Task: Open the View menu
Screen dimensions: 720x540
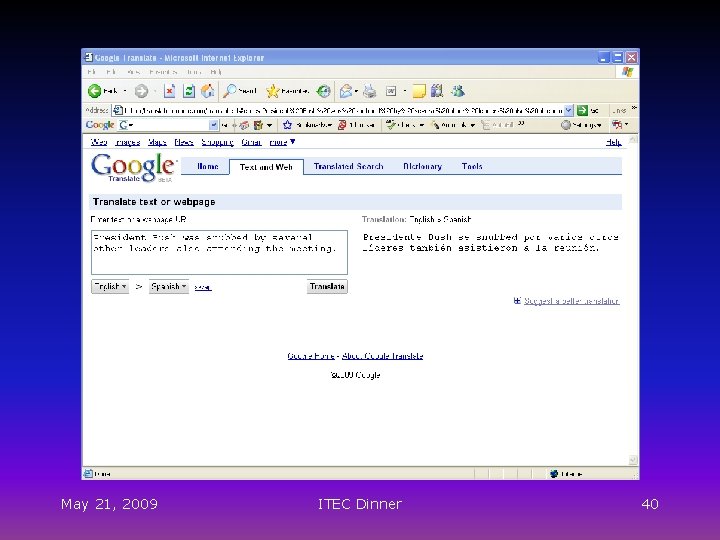Action: point(134,72)
